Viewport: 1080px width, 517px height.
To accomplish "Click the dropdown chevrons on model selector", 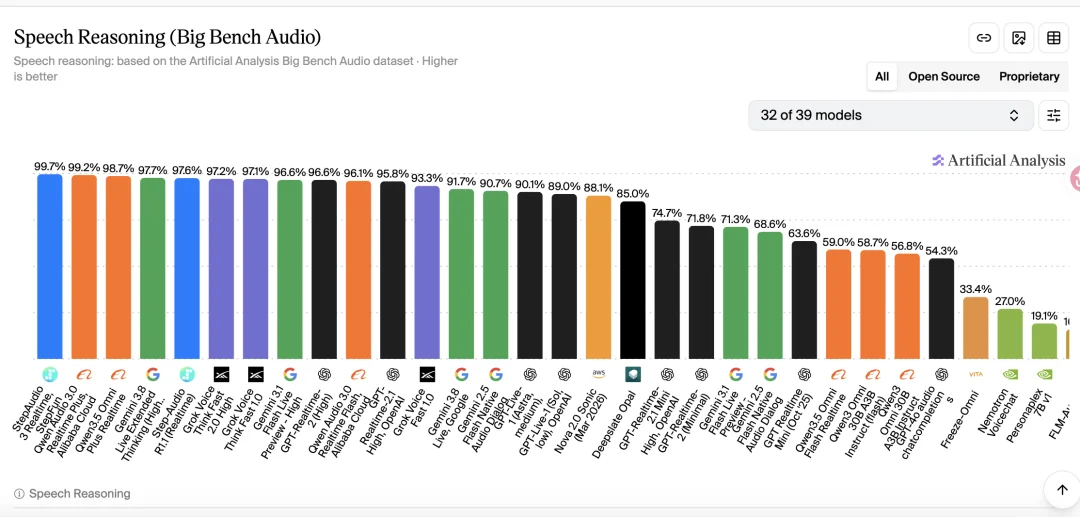I will tap(1014, 115).
